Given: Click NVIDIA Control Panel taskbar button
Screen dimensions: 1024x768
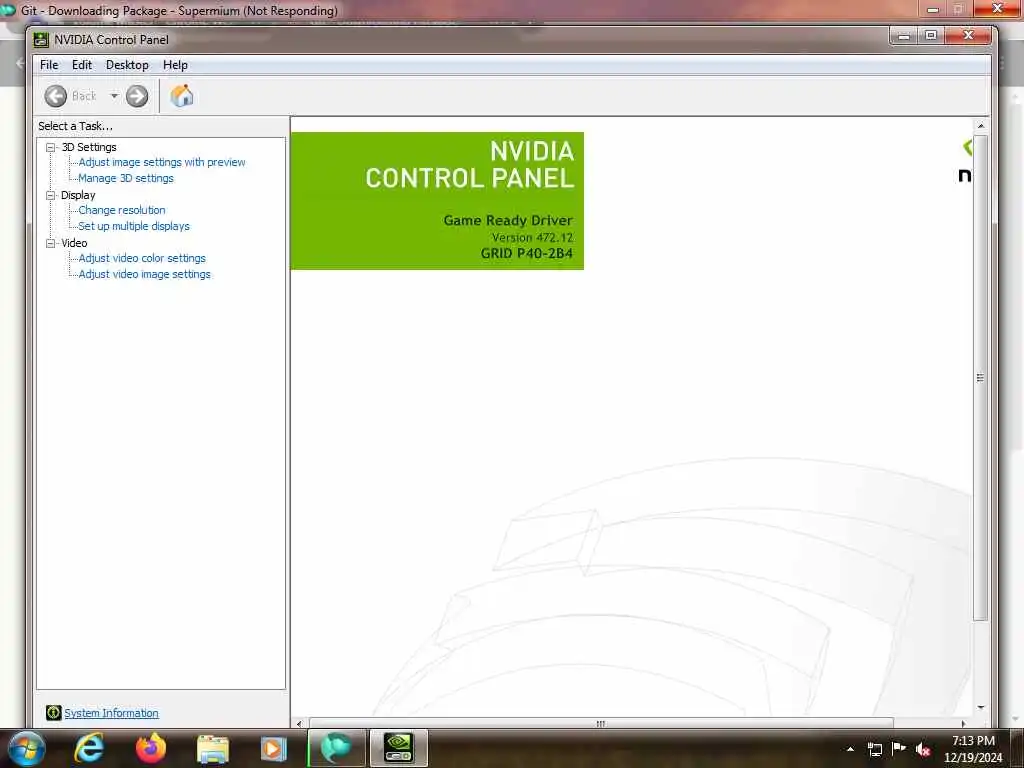Looking at the screenshot, I should [398, 748].
